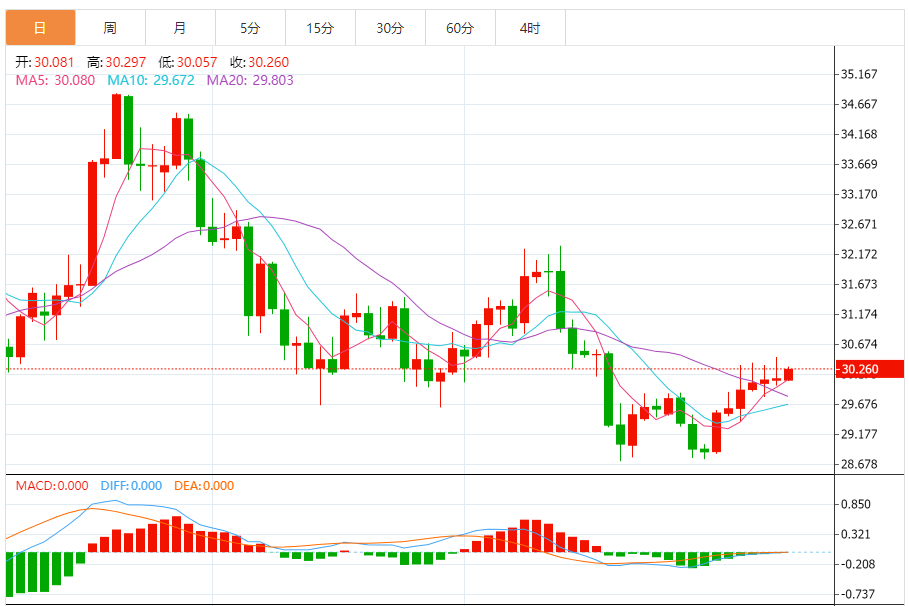Image resolution: width=909 pixels, height=606 pixels.
Task: Click the latest rightmost red candlestick
Action: 788,375
